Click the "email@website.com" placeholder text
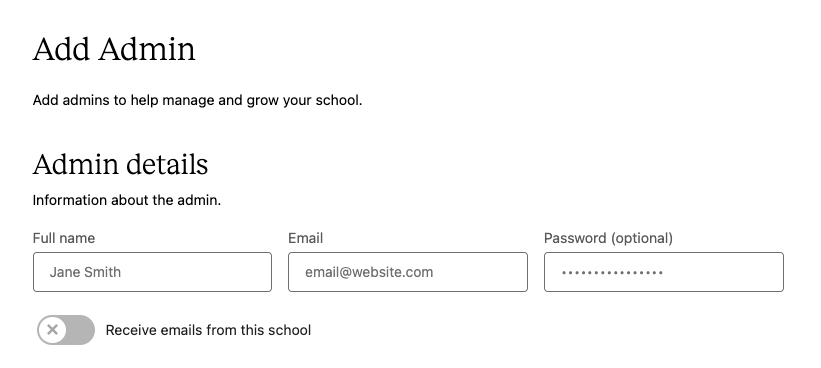 click(x=369, y=272)
